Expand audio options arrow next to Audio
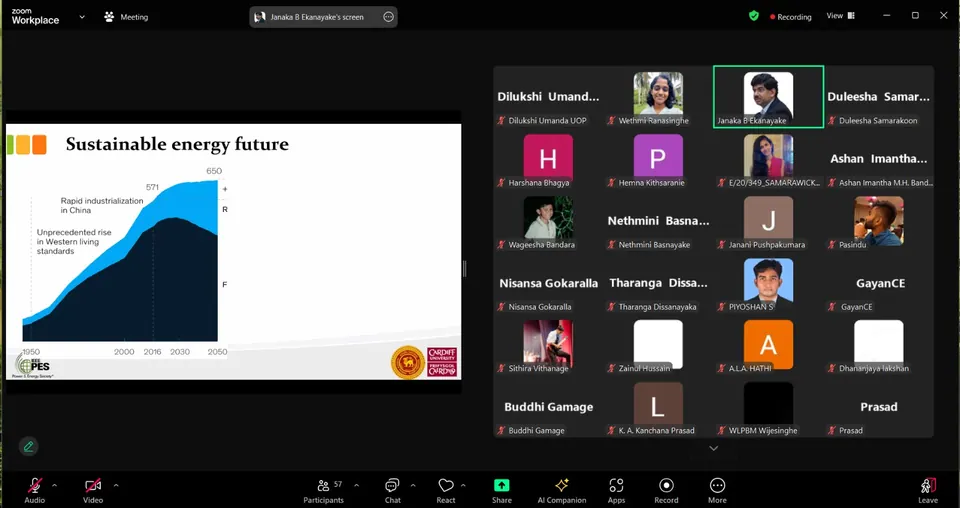 click(54, 485)
